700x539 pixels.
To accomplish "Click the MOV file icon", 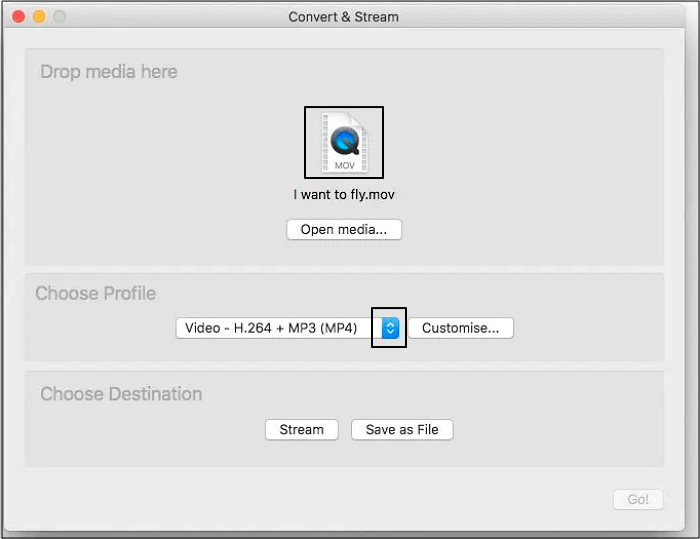I will pos(344,143).
